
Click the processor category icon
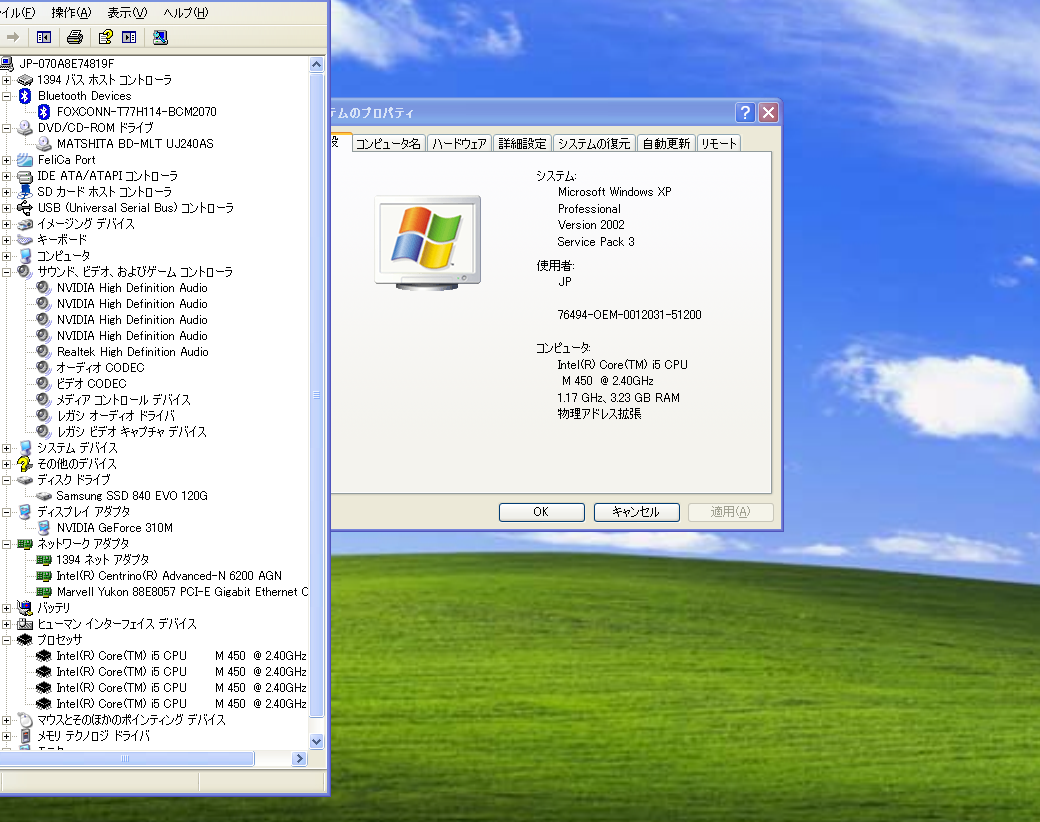(x=25, y=640)
